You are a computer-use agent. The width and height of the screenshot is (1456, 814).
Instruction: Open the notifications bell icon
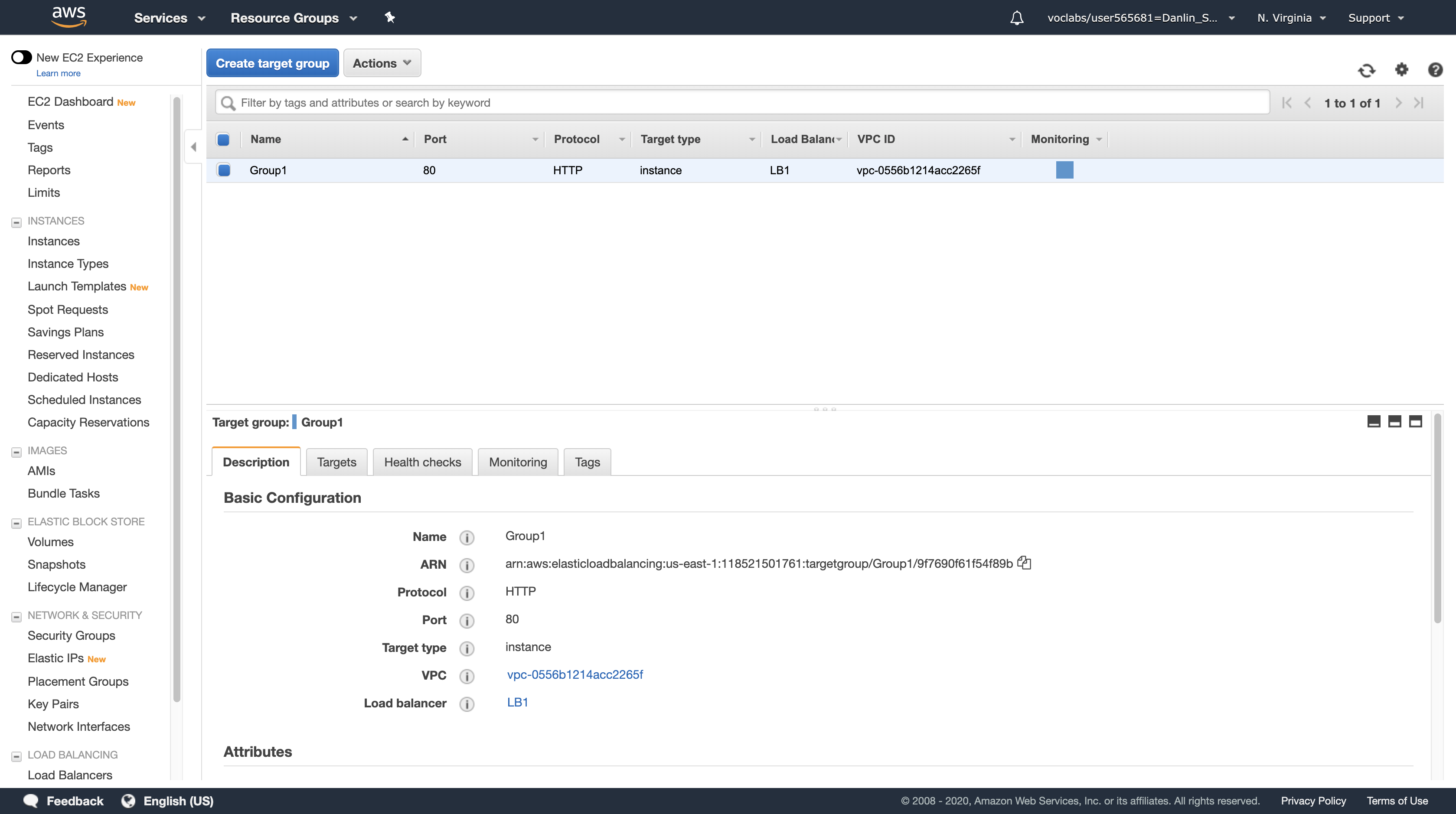pos(1016,18)
